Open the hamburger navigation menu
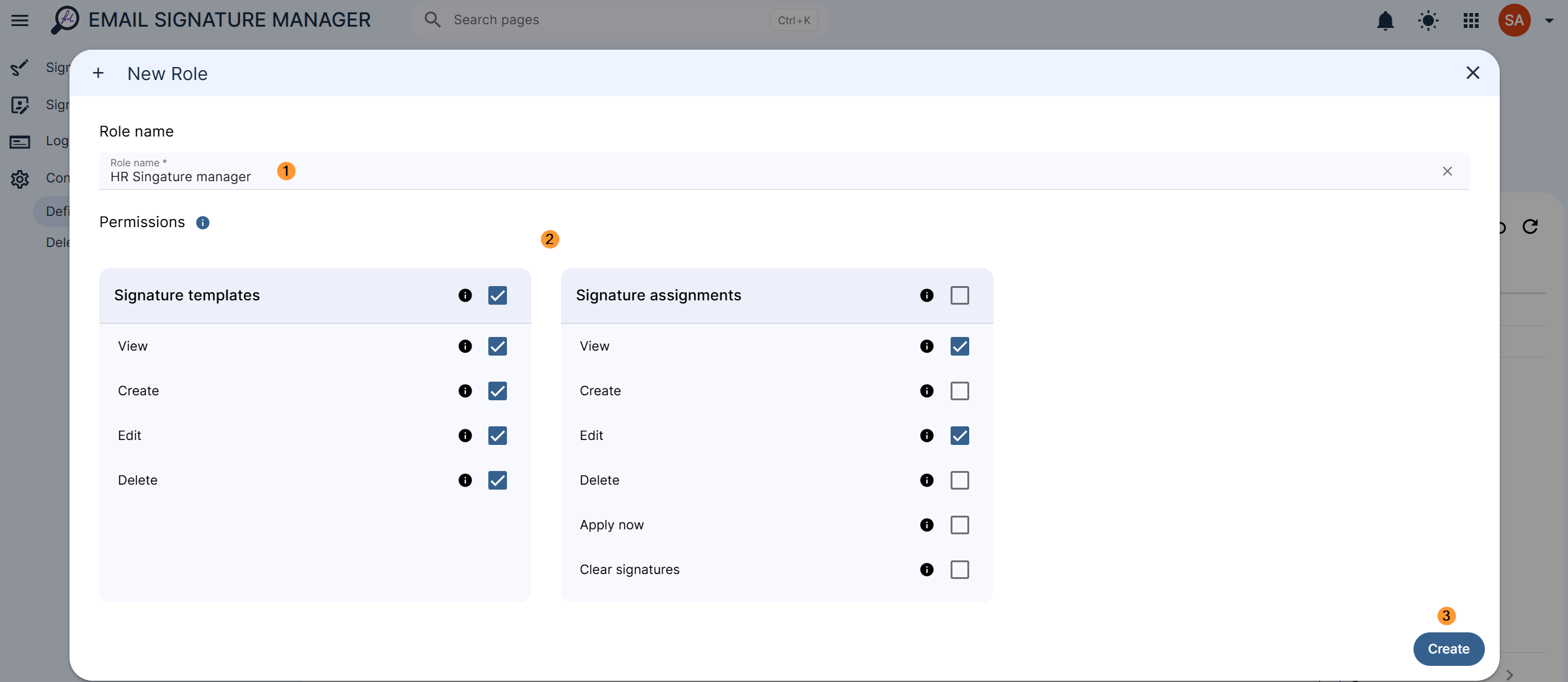The width and height of the screenshot is (1568, 682). [20, 20]
